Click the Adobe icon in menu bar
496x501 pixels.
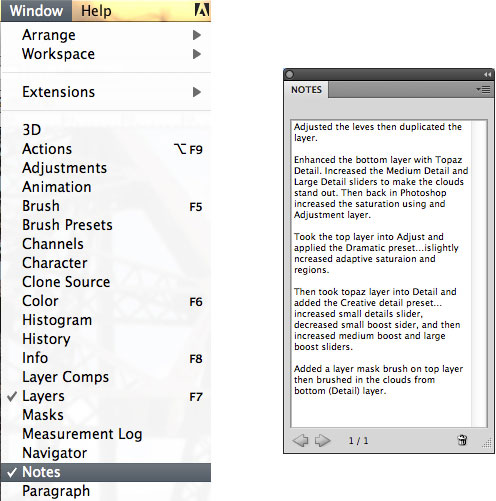[202, 10]
